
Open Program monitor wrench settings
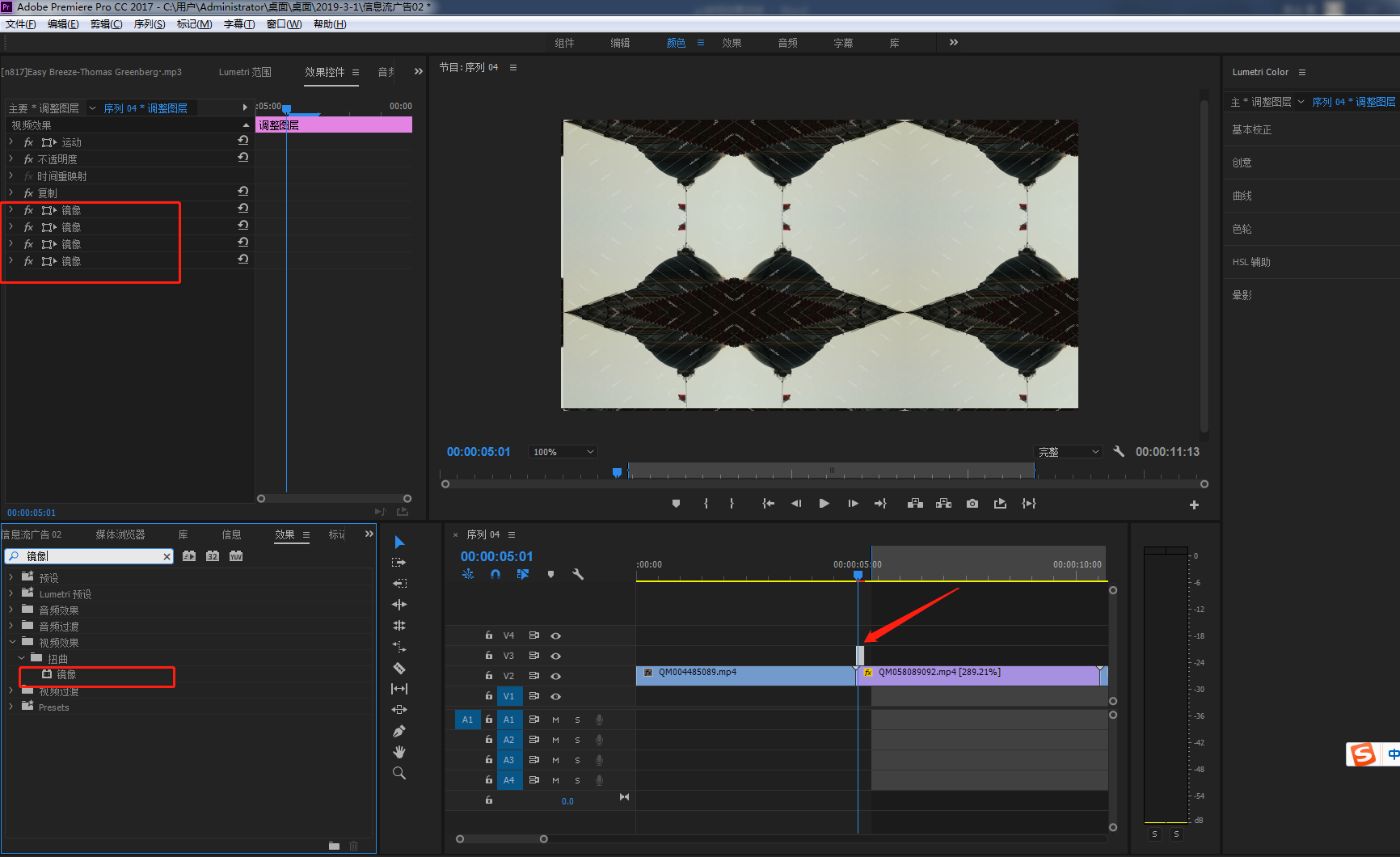(x=1119, y=452)
